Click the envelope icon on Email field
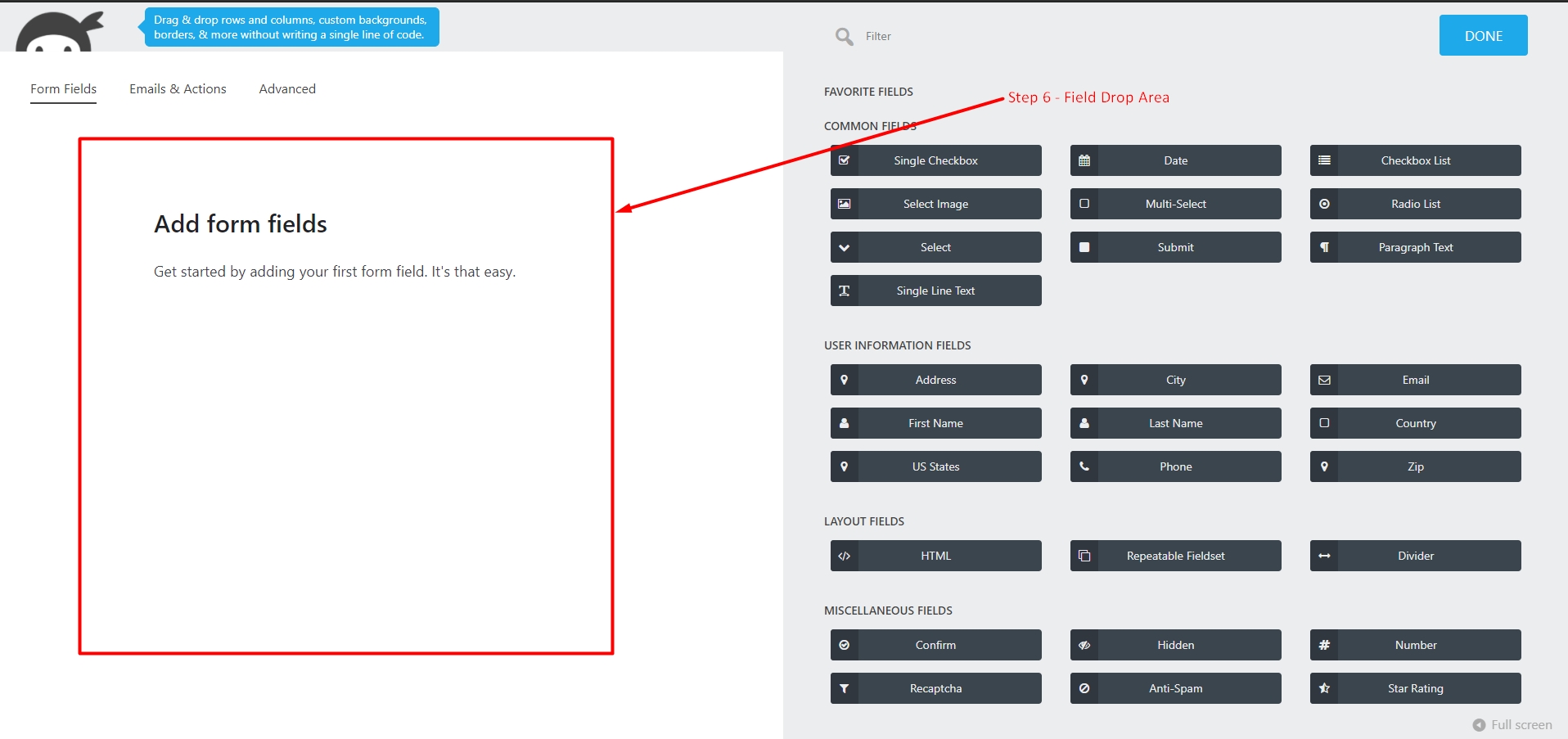Image resolution: width=1568 pixels, height=739 pixels. (x=1323, y=380)
